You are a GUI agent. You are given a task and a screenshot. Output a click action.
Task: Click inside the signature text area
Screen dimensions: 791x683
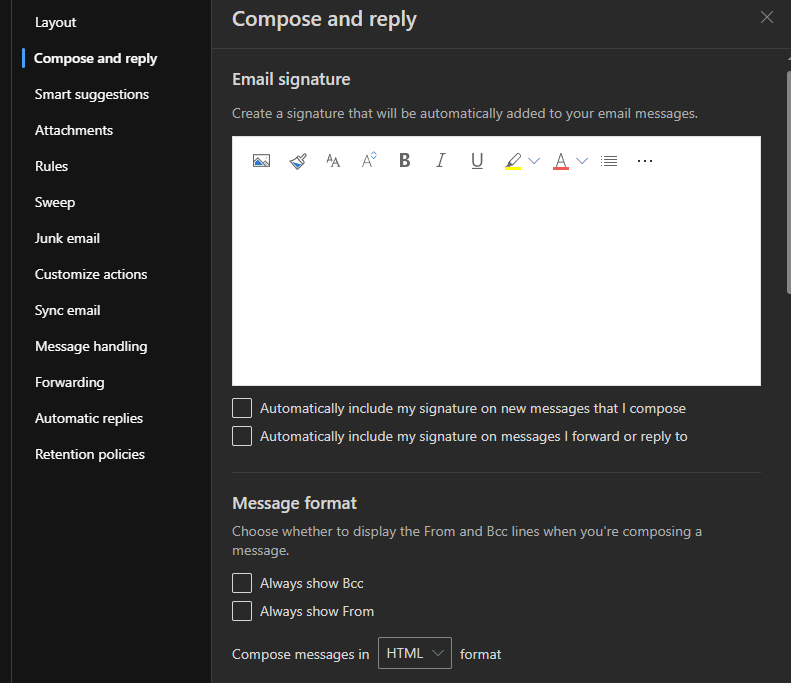pos(496,282)
